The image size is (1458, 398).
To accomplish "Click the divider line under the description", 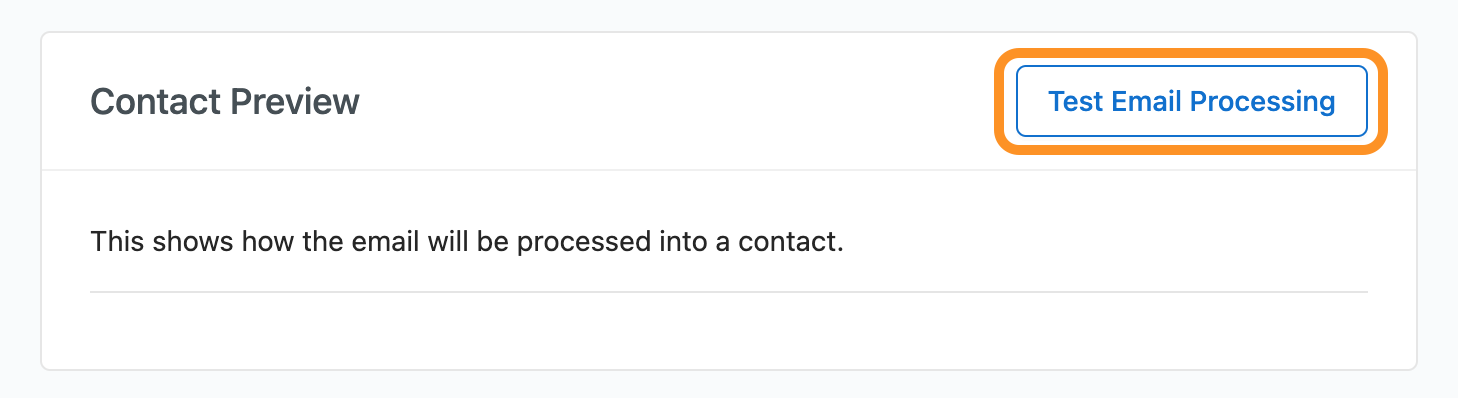I will point(728,292).
